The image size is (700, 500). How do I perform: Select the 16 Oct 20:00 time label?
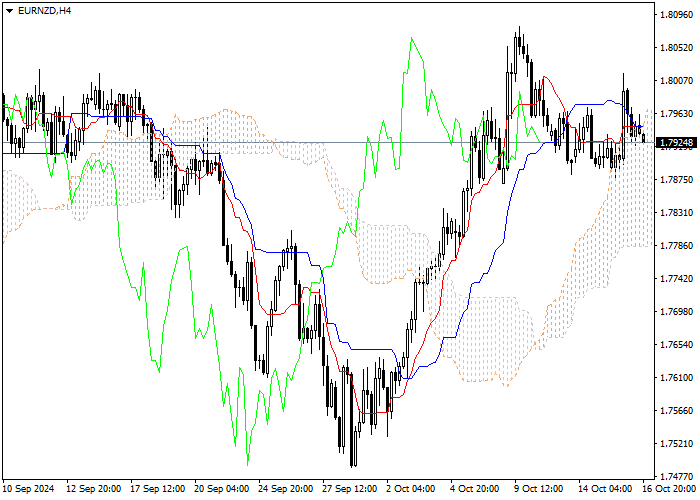tap(669, 489)
